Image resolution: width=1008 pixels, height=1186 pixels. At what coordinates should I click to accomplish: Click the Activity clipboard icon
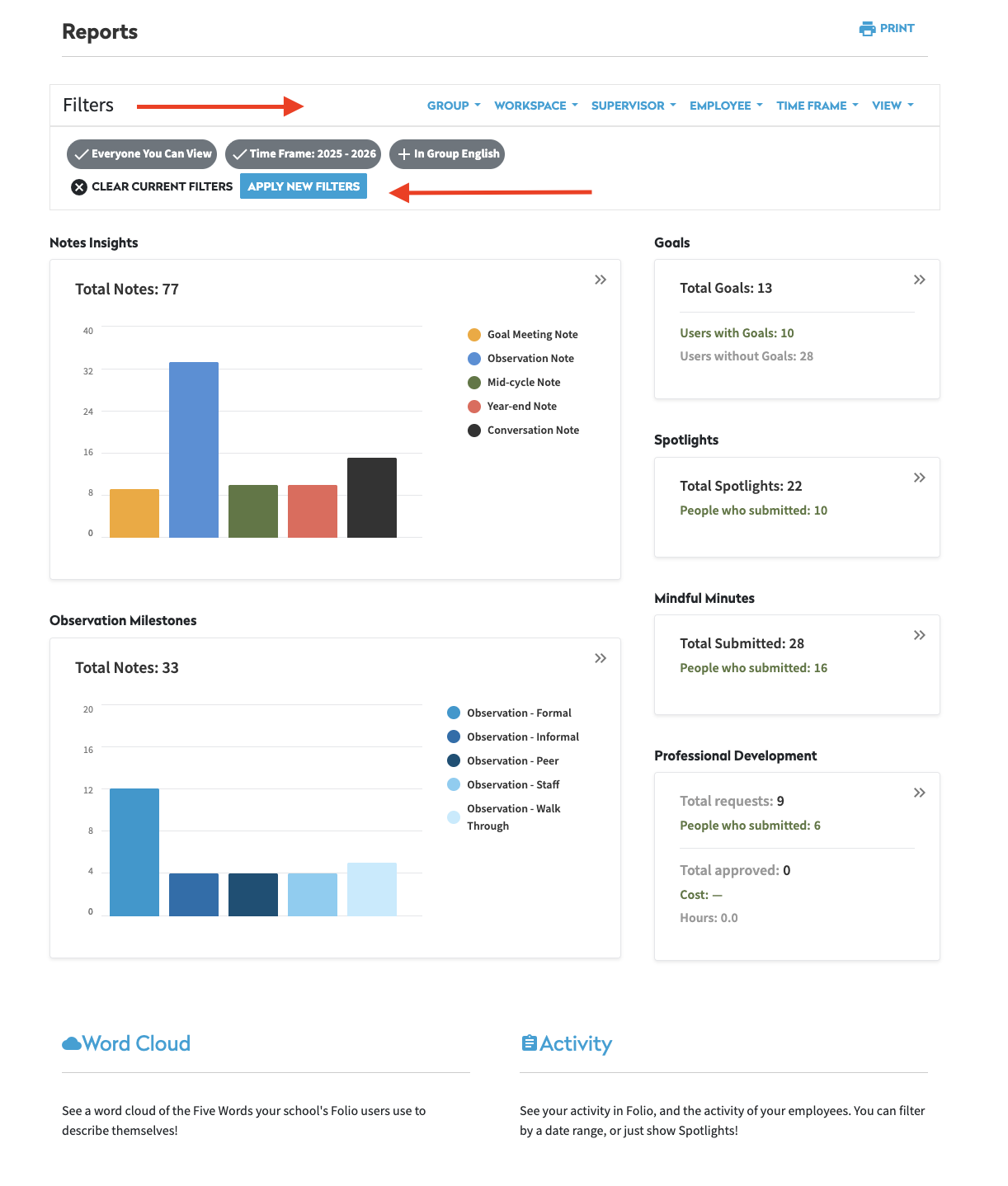pyautogui.click(x=529, y=1043)
